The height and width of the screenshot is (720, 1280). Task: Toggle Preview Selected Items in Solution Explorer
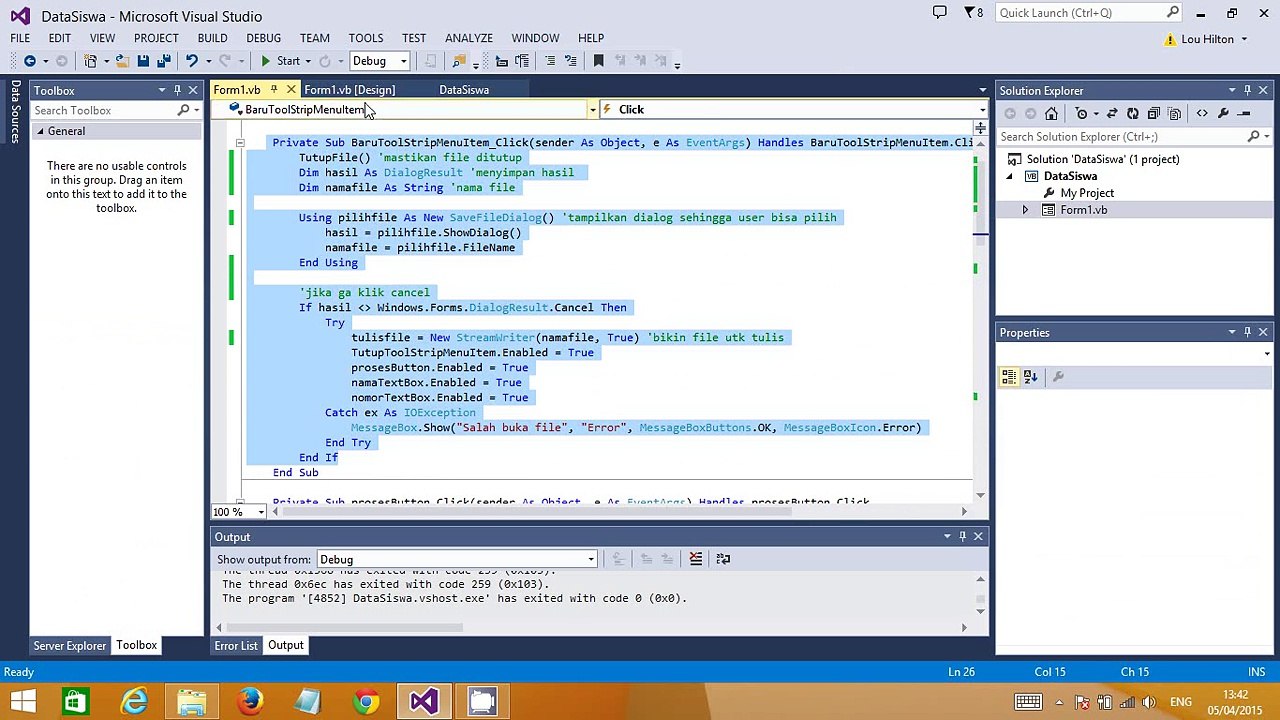point(1243,114)
